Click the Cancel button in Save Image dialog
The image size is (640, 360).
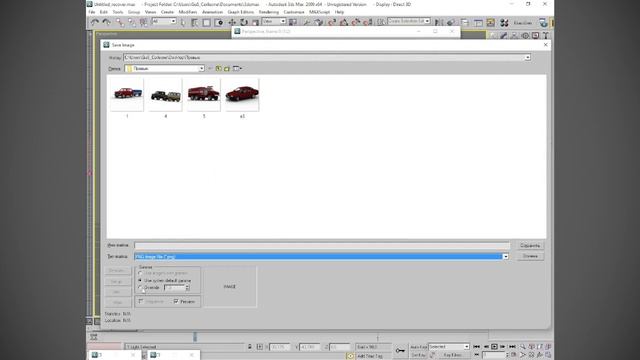point(530,256)
